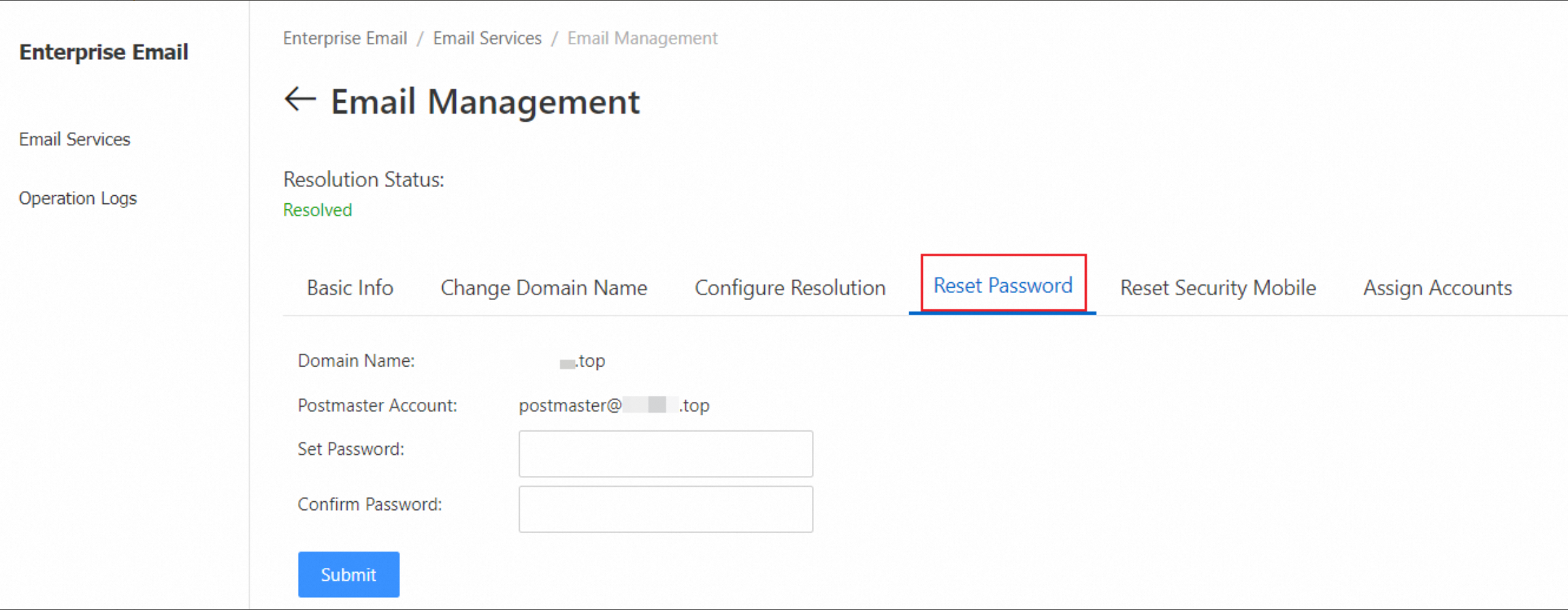Screen dimensions: 1568x610
Task: Click the Postmaster Account label
Action: click(377, 405)
